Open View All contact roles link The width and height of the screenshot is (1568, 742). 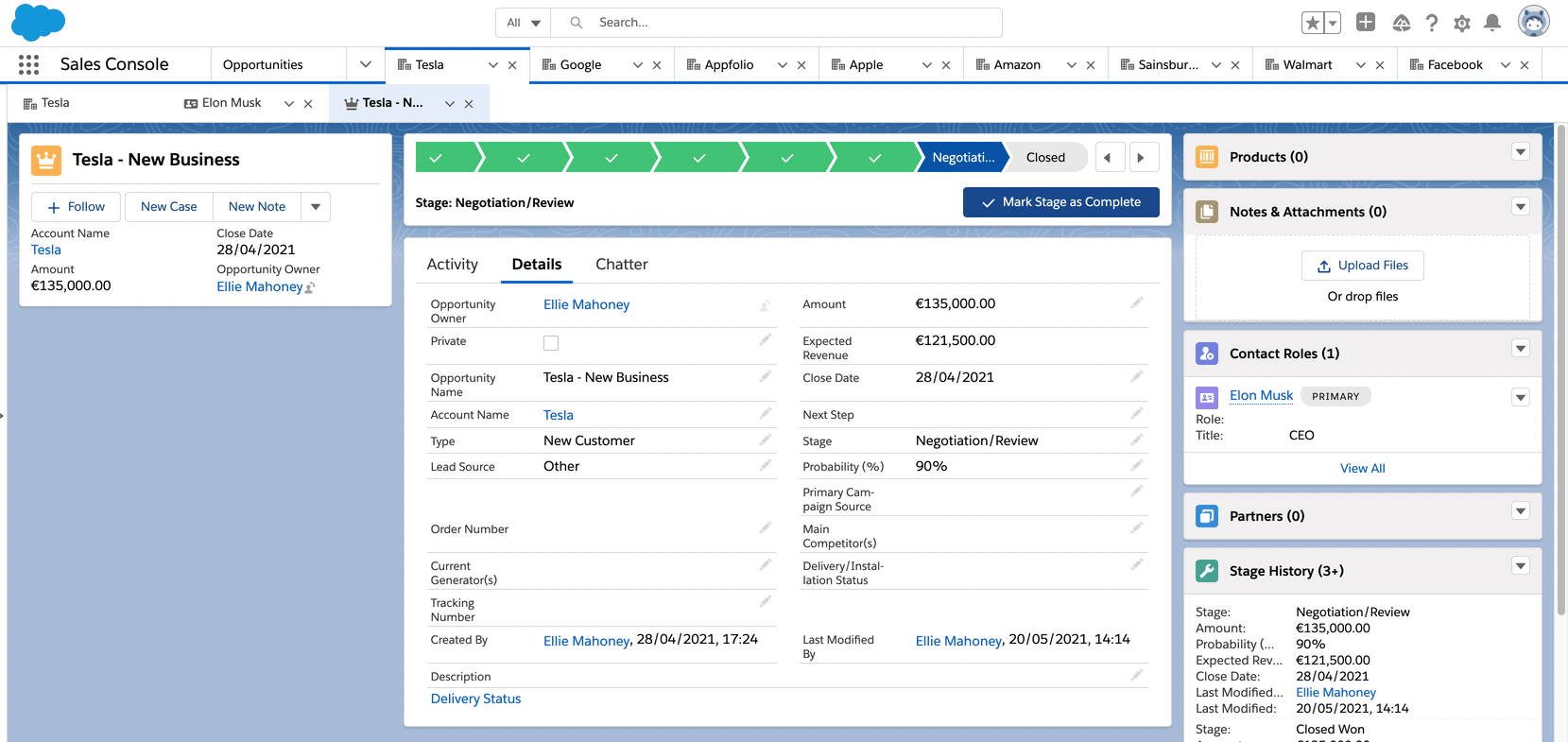coord(1363,468)
